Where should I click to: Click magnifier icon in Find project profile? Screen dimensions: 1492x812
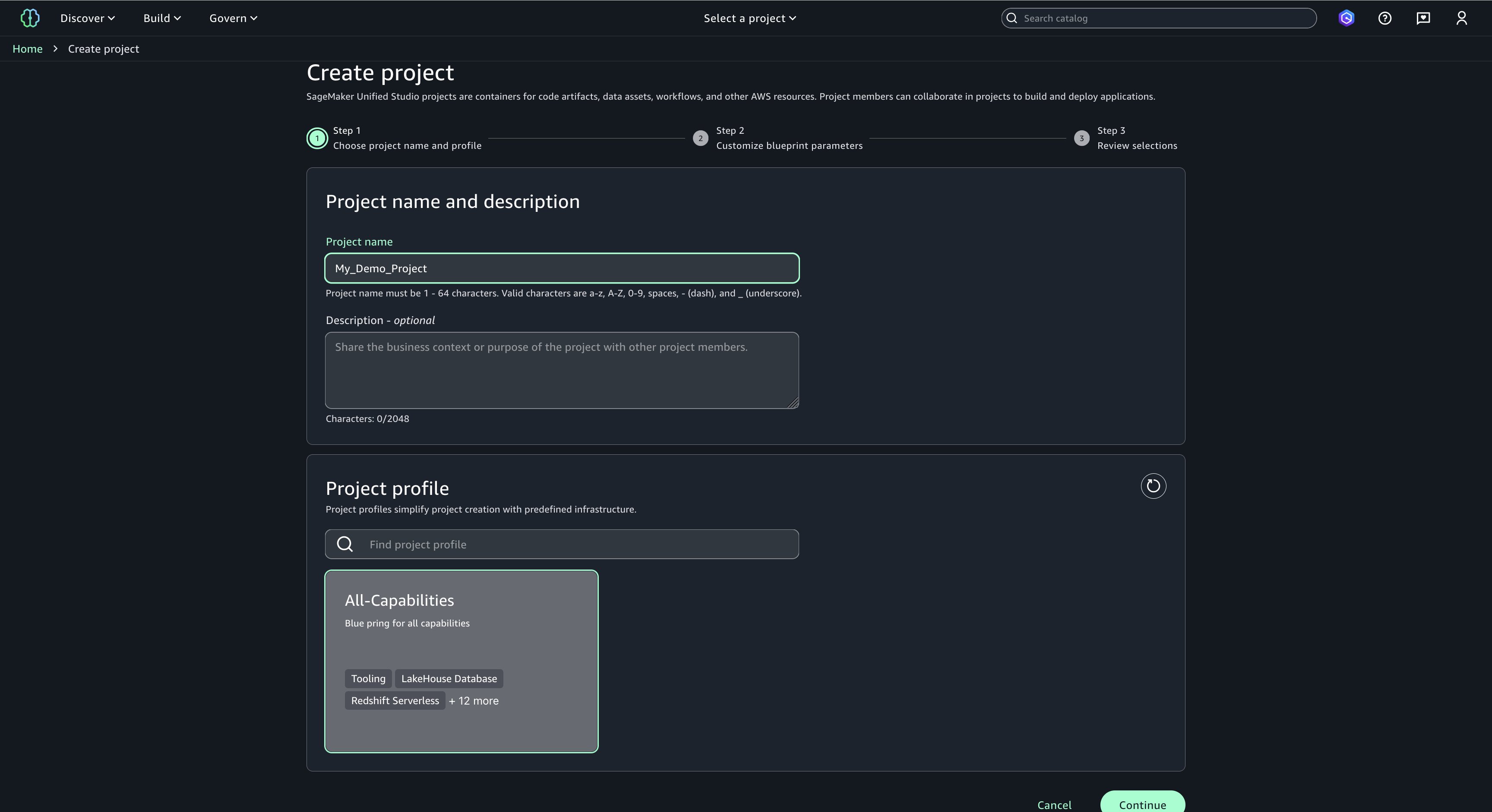coord(345,544)
